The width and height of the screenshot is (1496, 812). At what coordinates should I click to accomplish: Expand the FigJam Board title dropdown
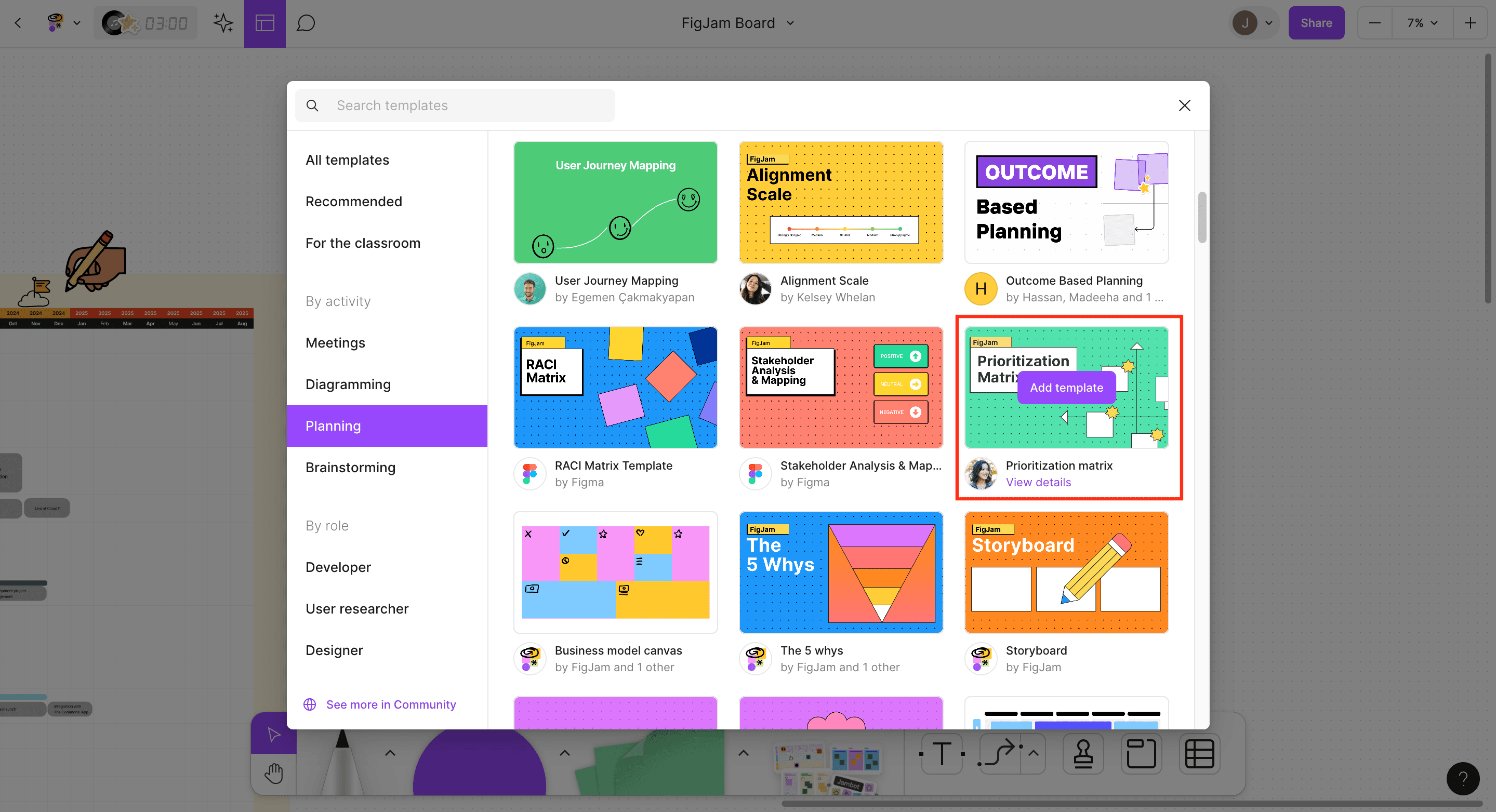pyautogui.click(x=790, y=23)
